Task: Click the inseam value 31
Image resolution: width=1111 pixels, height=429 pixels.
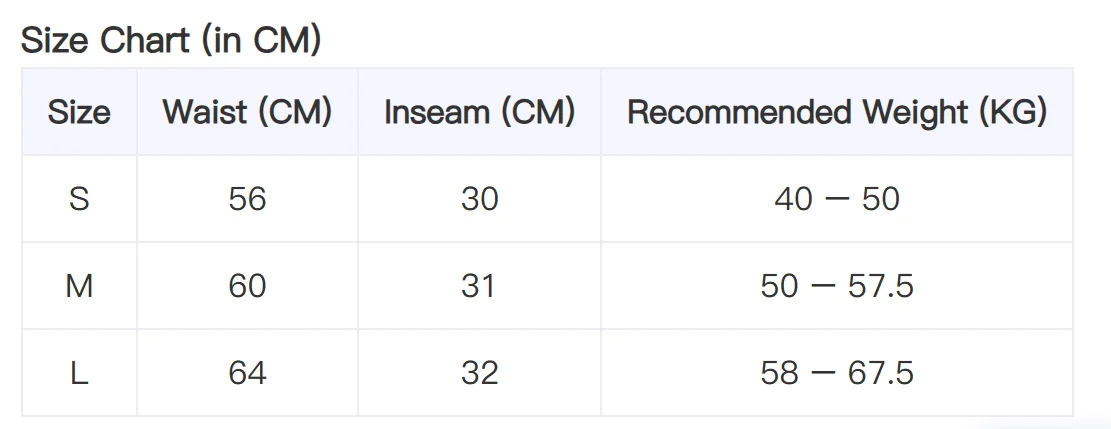Action: [479, 286]
